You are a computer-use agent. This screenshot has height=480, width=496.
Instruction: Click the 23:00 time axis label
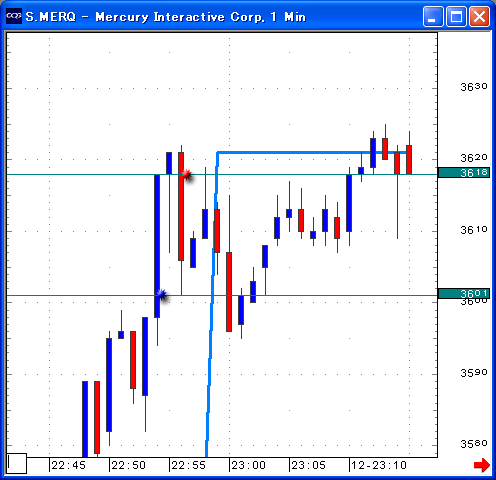click(x=249, y=465)
